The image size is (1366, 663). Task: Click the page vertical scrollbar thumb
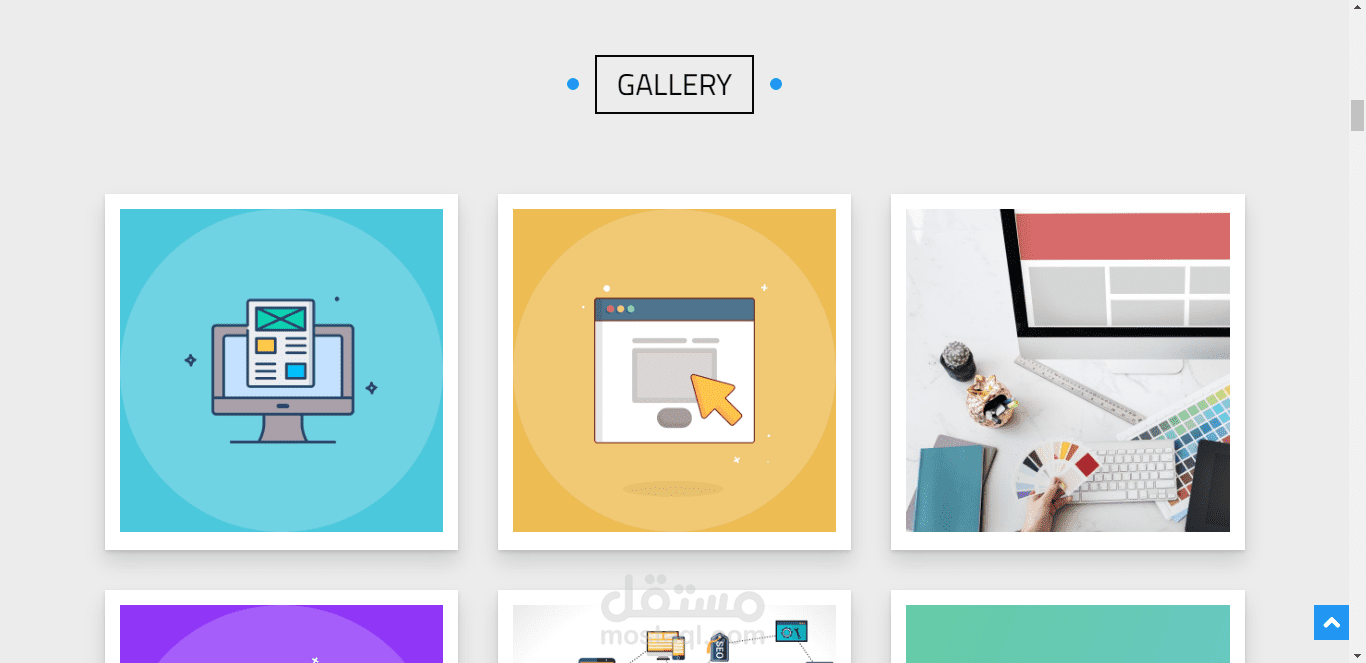click(1357, 115)
